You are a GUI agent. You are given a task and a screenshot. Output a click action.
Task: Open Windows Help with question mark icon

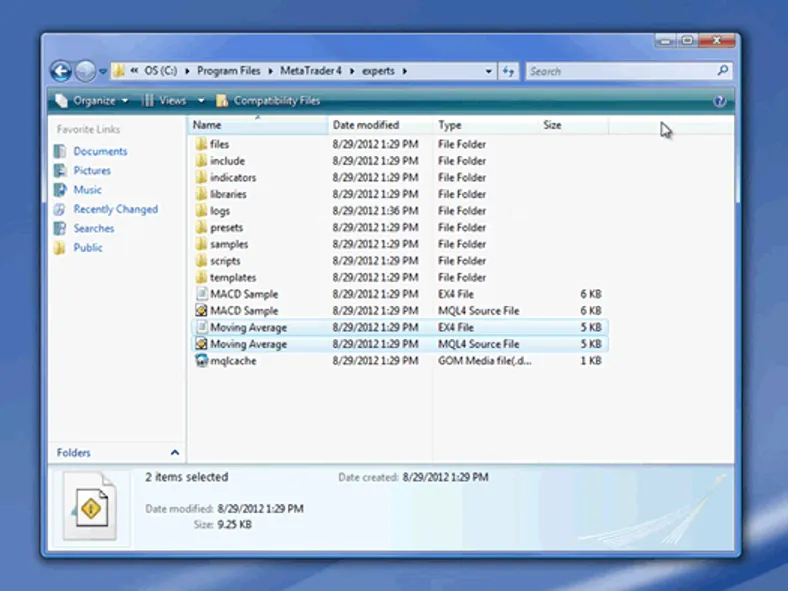(719, 101)
